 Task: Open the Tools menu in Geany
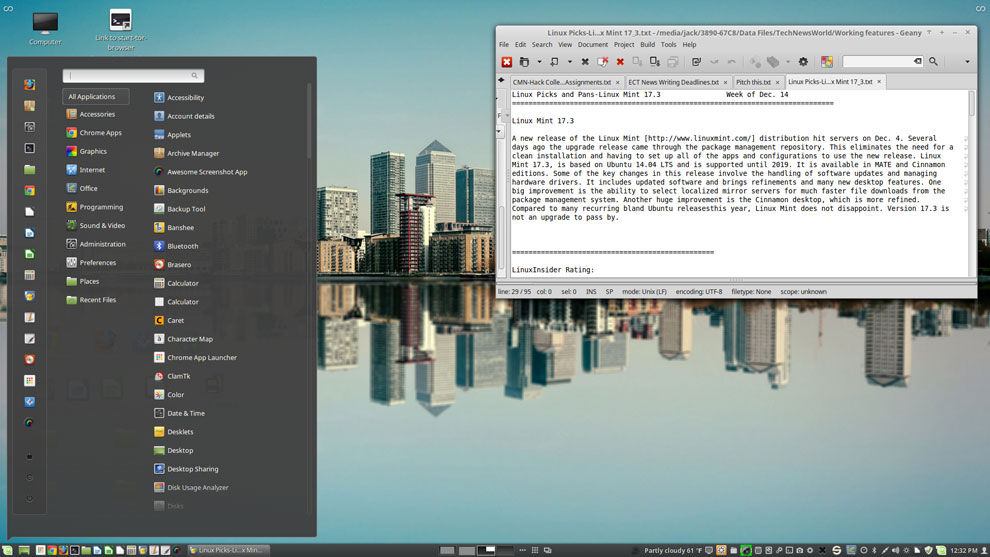[668, 45]
